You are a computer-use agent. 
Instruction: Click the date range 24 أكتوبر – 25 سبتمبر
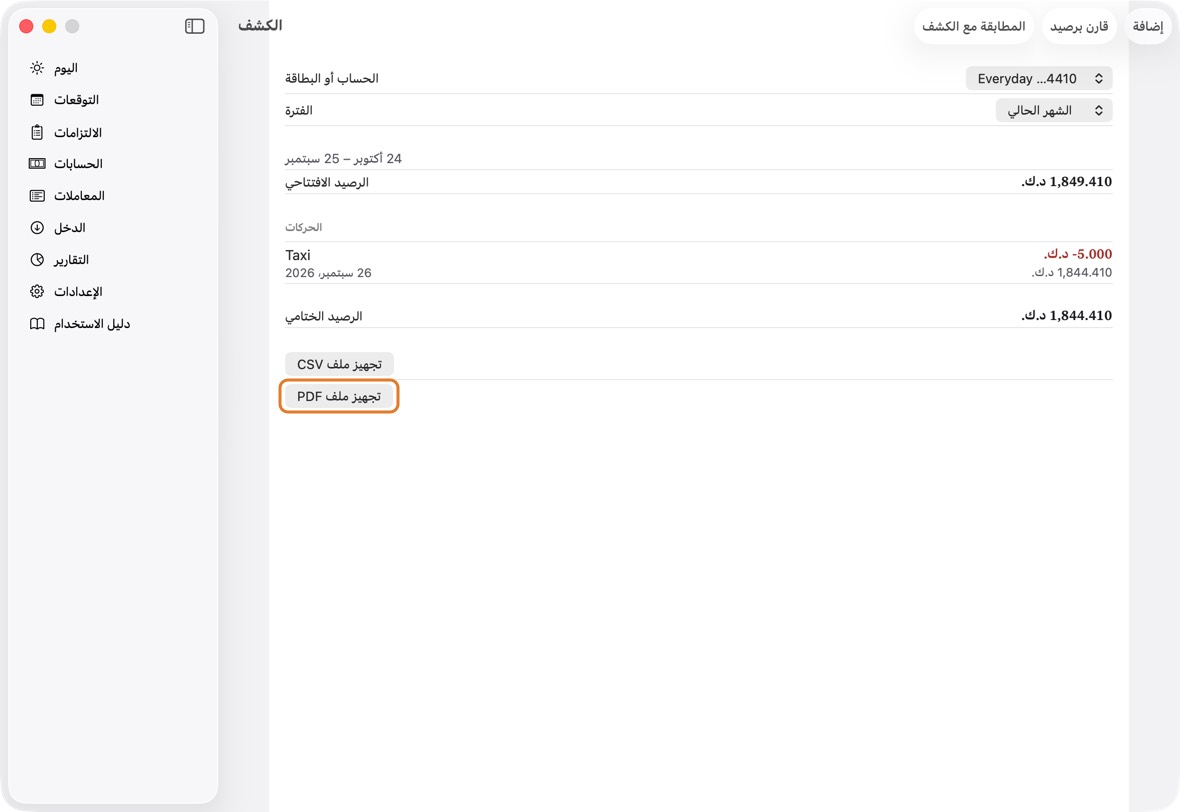coord(343,158)
